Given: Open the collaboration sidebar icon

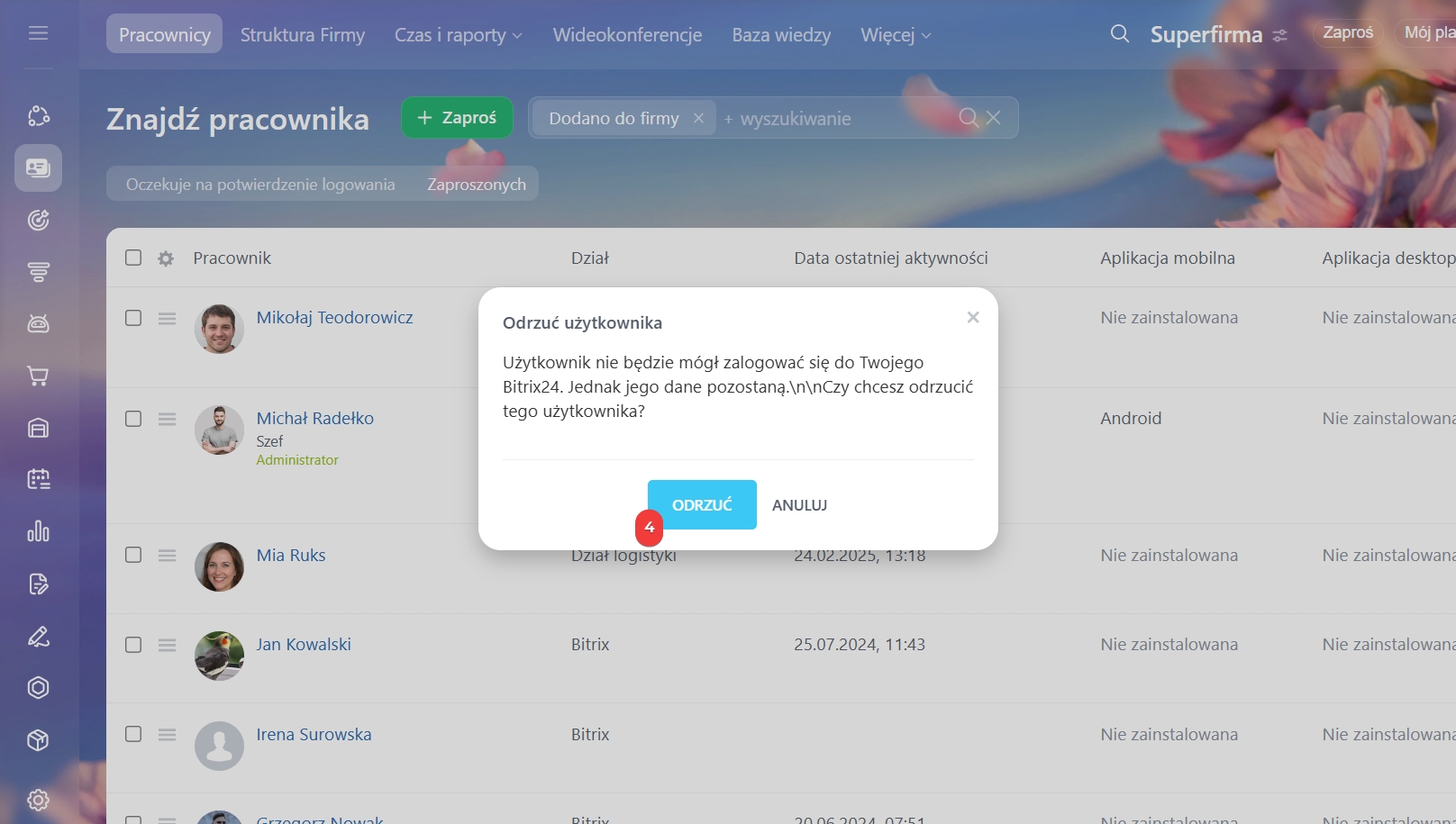Looking at the screenshot, I should point(38,116).
